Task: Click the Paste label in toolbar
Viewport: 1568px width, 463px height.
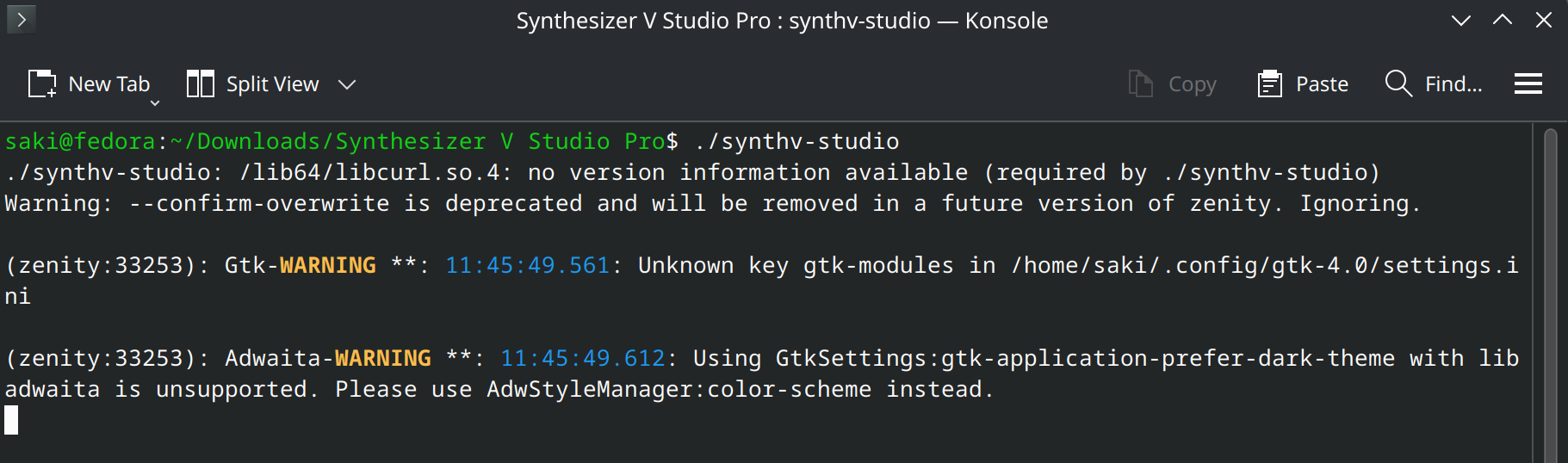Action: [x=1322, y=84]
